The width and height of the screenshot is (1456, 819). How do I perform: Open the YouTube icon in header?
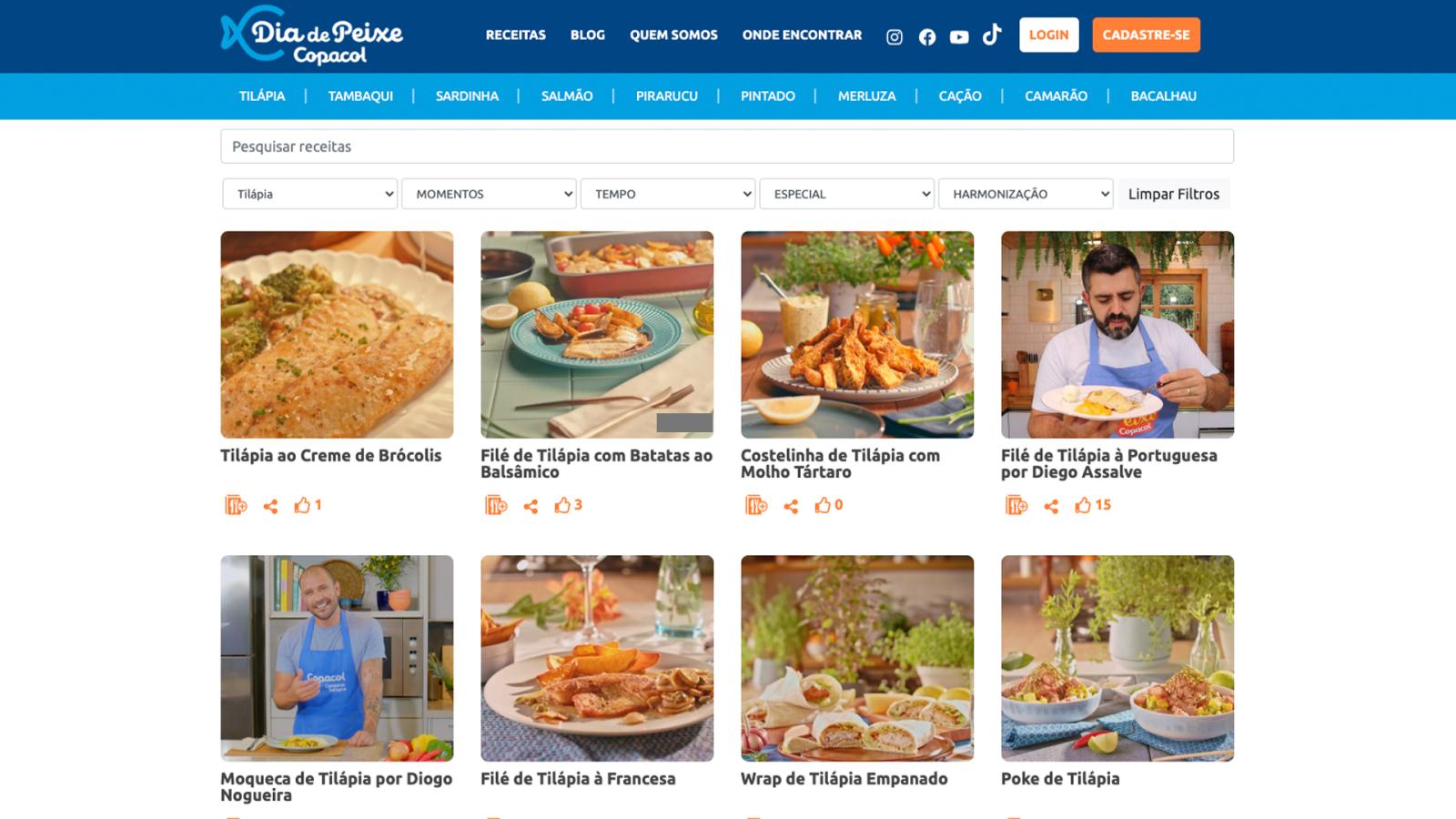pos(959,37)
